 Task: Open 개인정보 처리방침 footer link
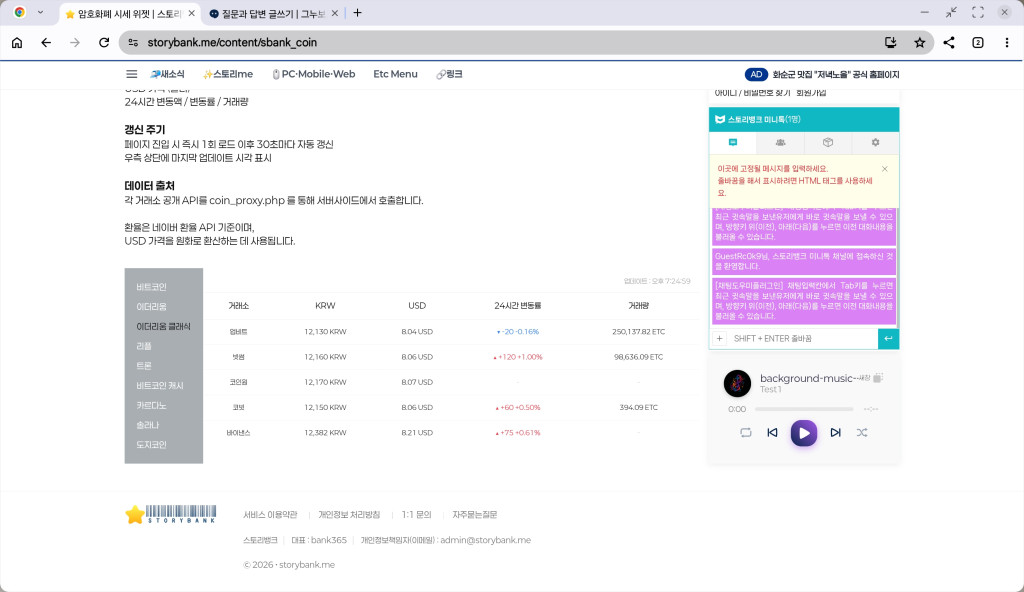pyautogui.click(x=349, y=515)
